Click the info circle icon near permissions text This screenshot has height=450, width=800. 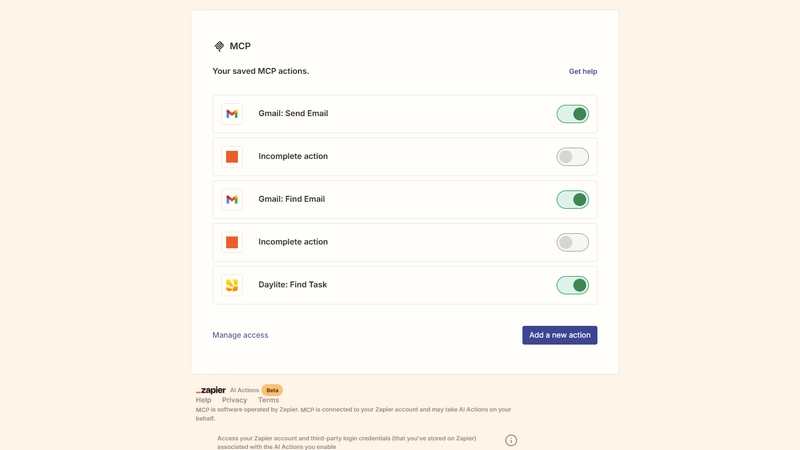point(511,440)
